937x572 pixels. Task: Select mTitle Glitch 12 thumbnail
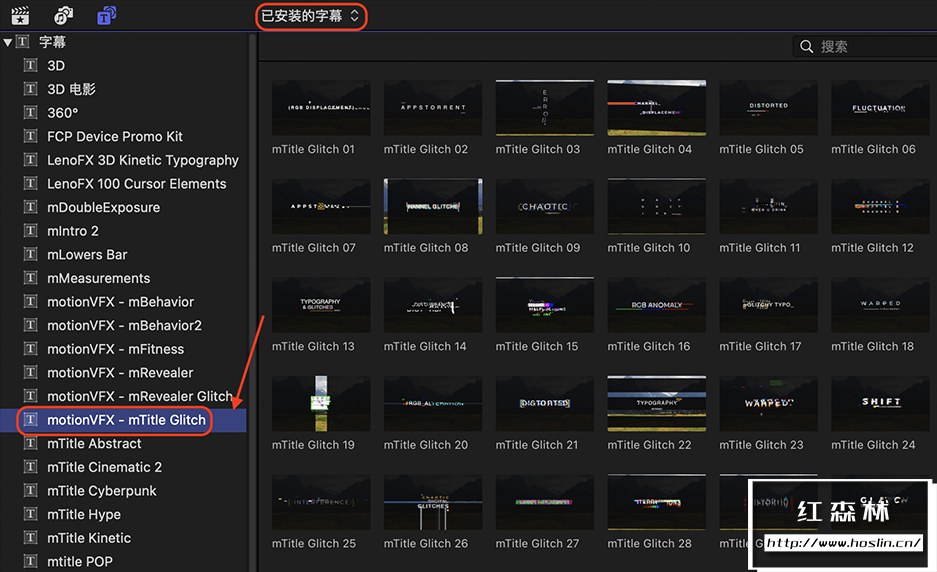coord(880,207)
